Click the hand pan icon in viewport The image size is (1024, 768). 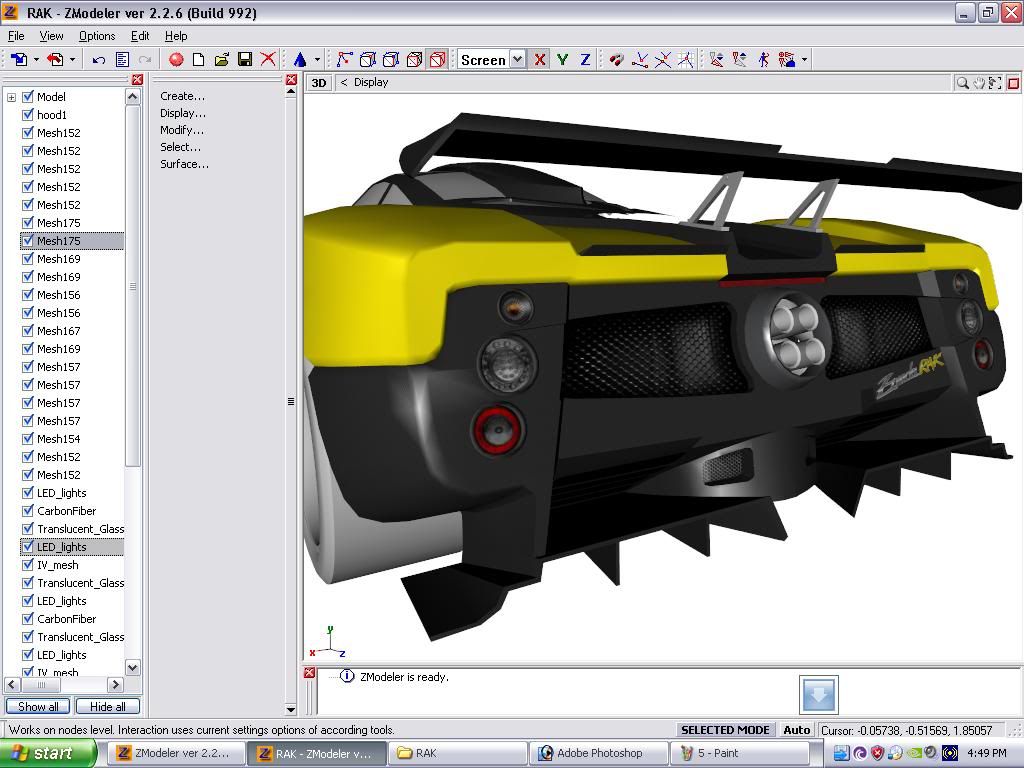coord(979,83)
